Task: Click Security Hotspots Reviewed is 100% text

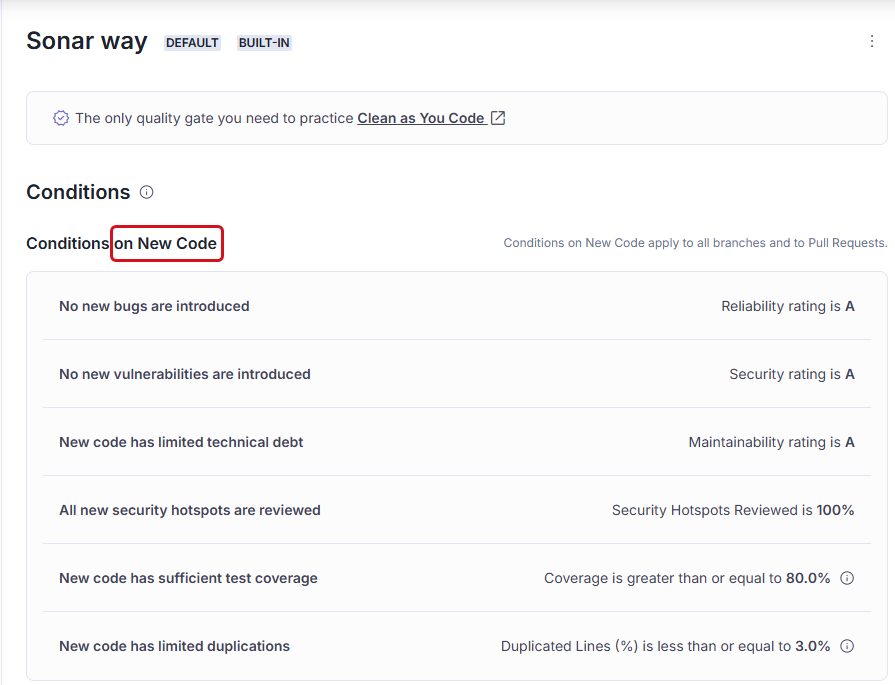Action: [x=733, y=510]
